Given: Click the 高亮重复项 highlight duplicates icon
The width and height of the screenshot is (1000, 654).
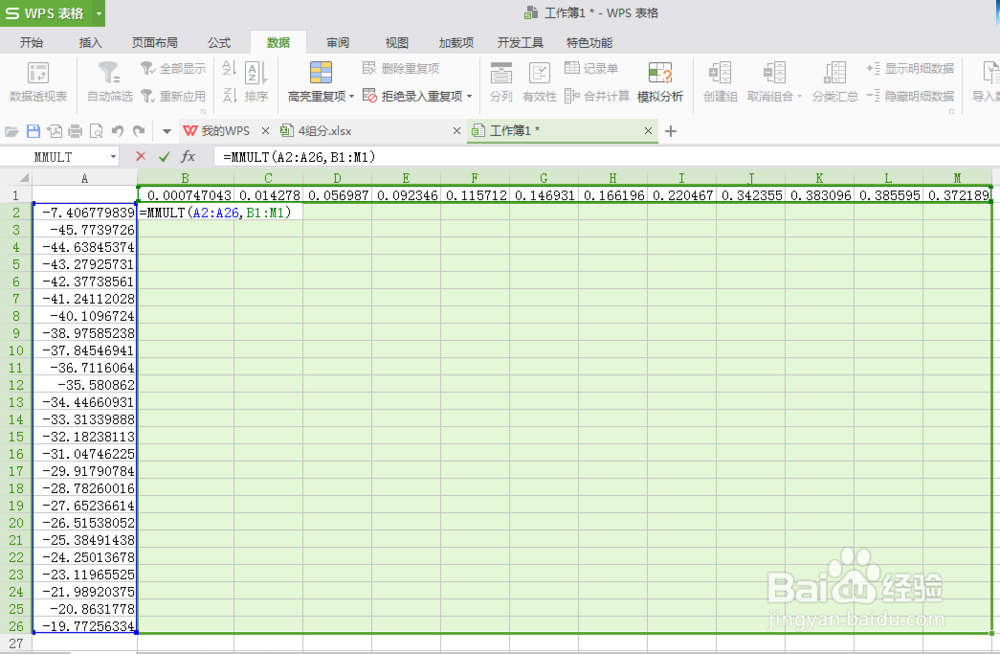Looking at the screenshot, I should [x=321, y=73].
